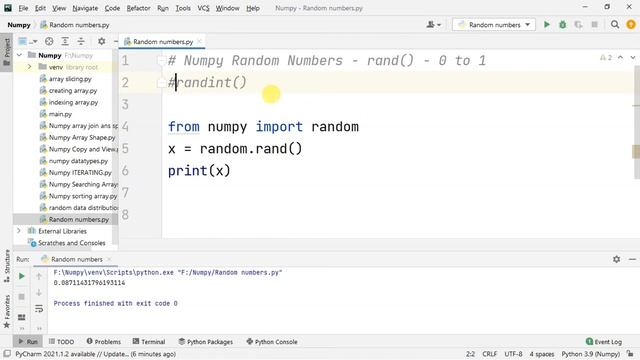Viewport: 640px width, 360px height.
Task: Open the Problems tool window
Action: pyautogui.click(x=103, y=342)
